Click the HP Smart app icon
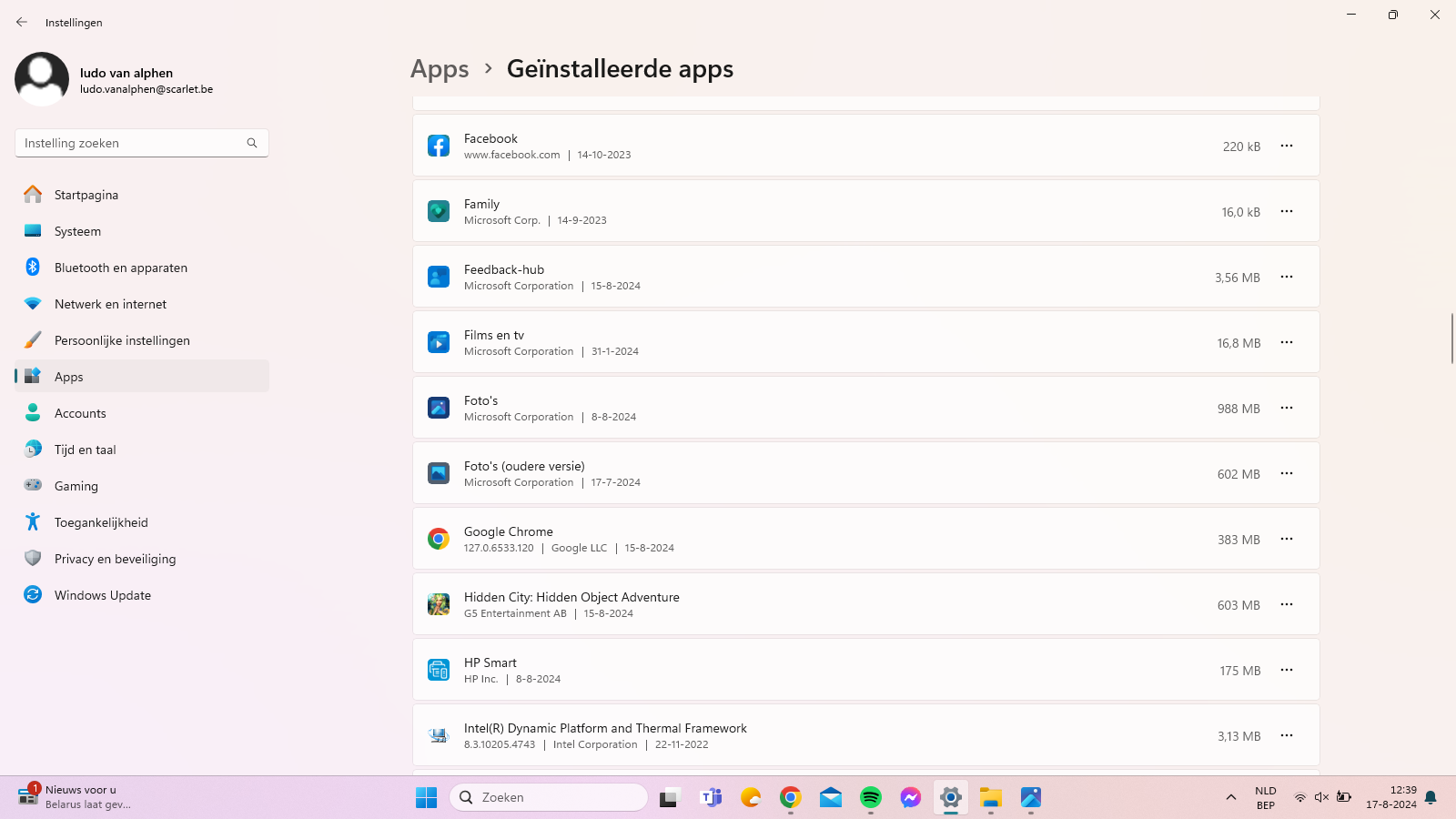Screen dimensions: 1456x819 point(439,670)
